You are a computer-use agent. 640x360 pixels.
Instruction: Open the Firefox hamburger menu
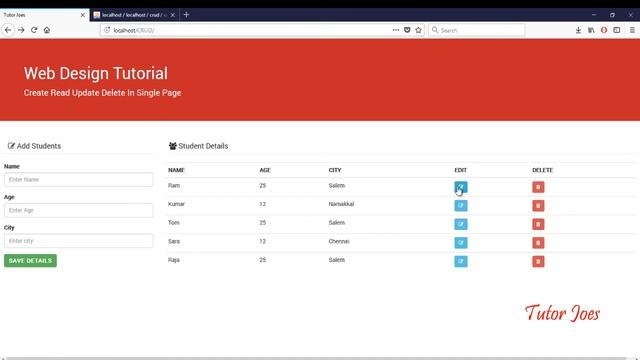pos(632,30)
